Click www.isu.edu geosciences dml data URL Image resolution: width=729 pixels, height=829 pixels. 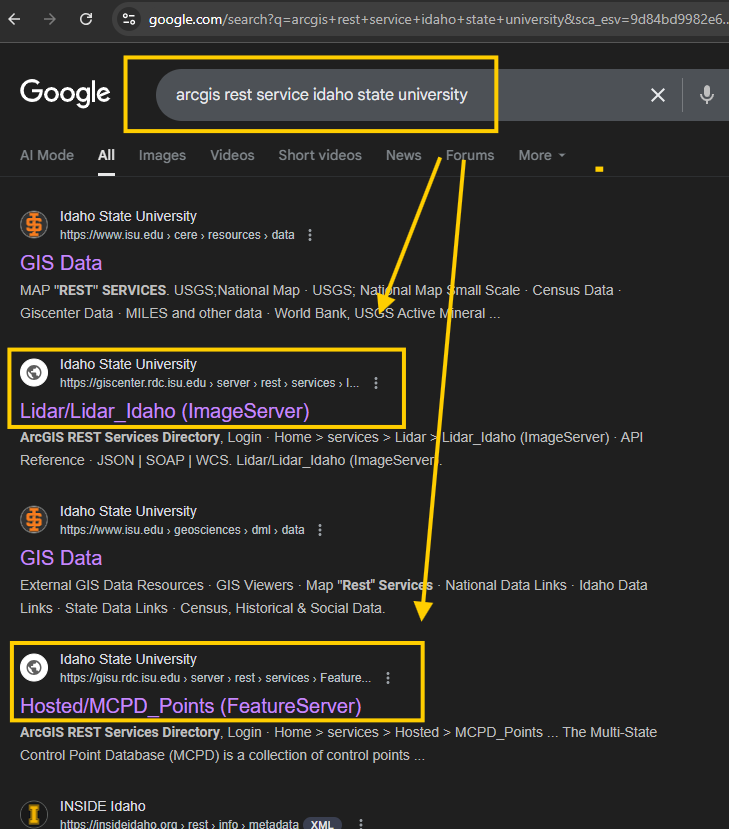click(182, 530)
